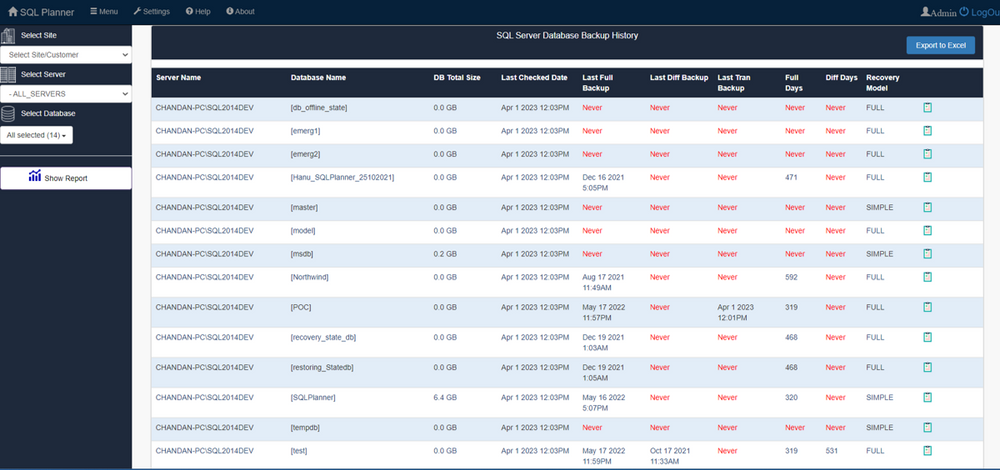Click the clipboard icon for msdb row
1000x470 pixels.
(x=927, y=253)
